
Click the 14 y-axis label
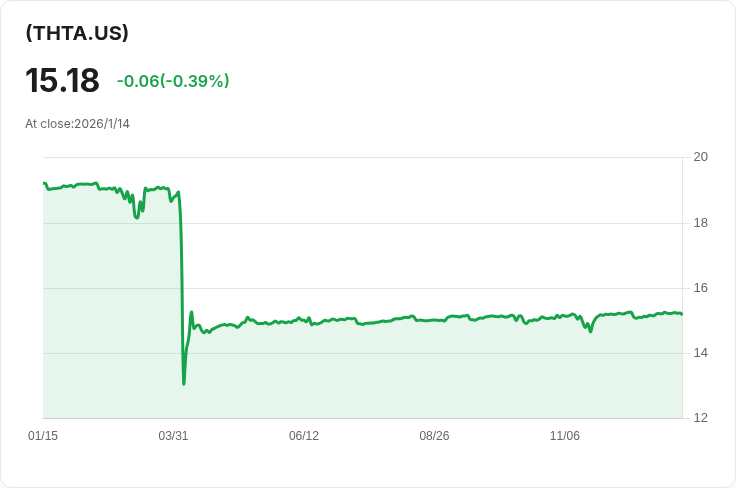click(700, 353)
